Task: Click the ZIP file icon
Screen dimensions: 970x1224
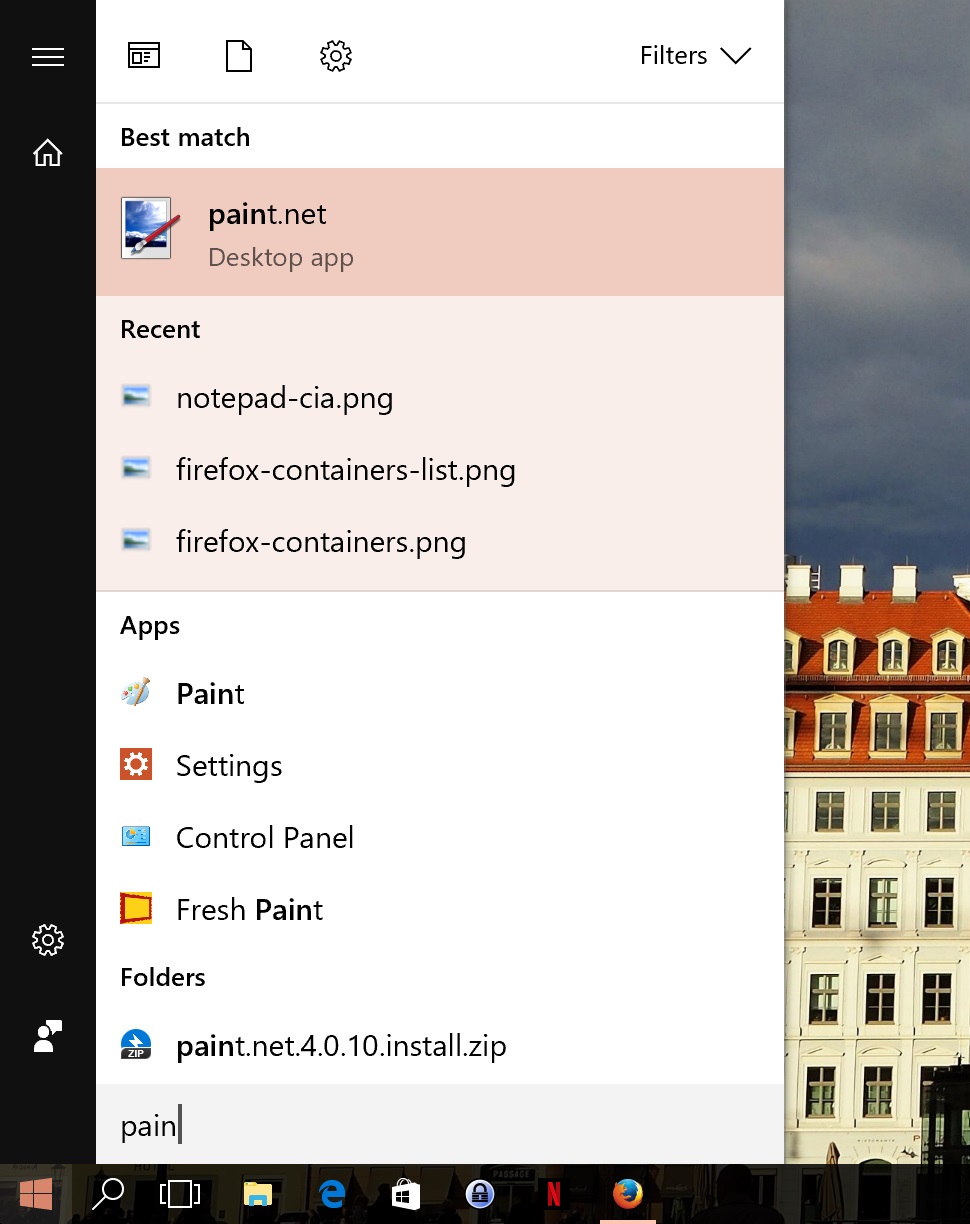Action: [x=136, y=1044]
